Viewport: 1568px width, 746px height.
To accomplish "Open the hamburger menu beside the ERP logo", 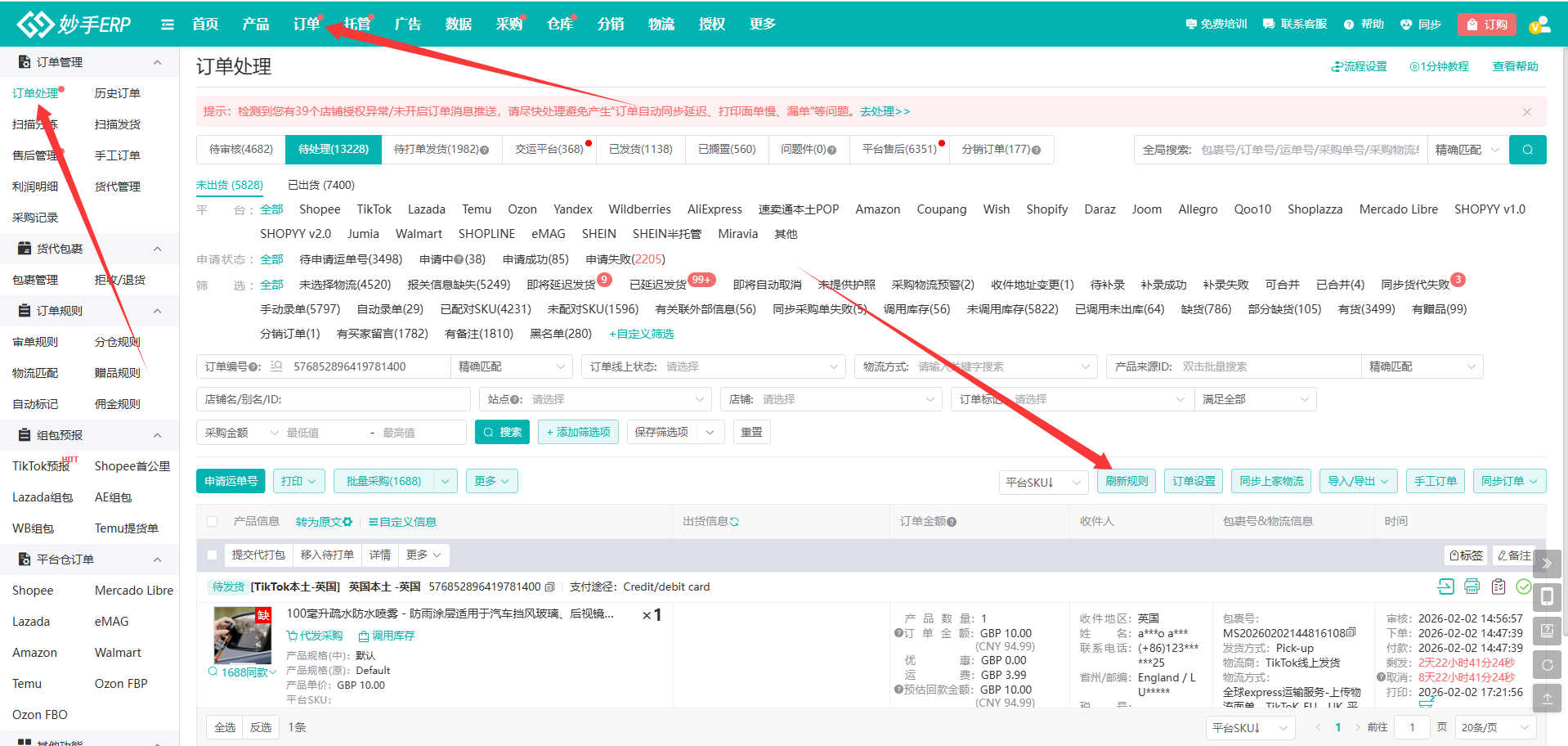I will tap(168, 25).
